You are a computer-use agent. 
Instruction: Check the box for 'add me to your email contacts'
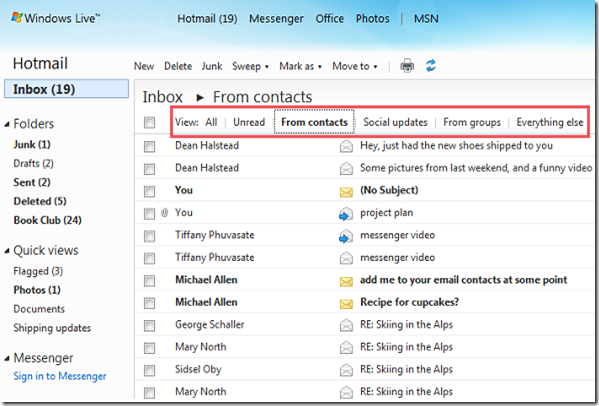[149, 281]
